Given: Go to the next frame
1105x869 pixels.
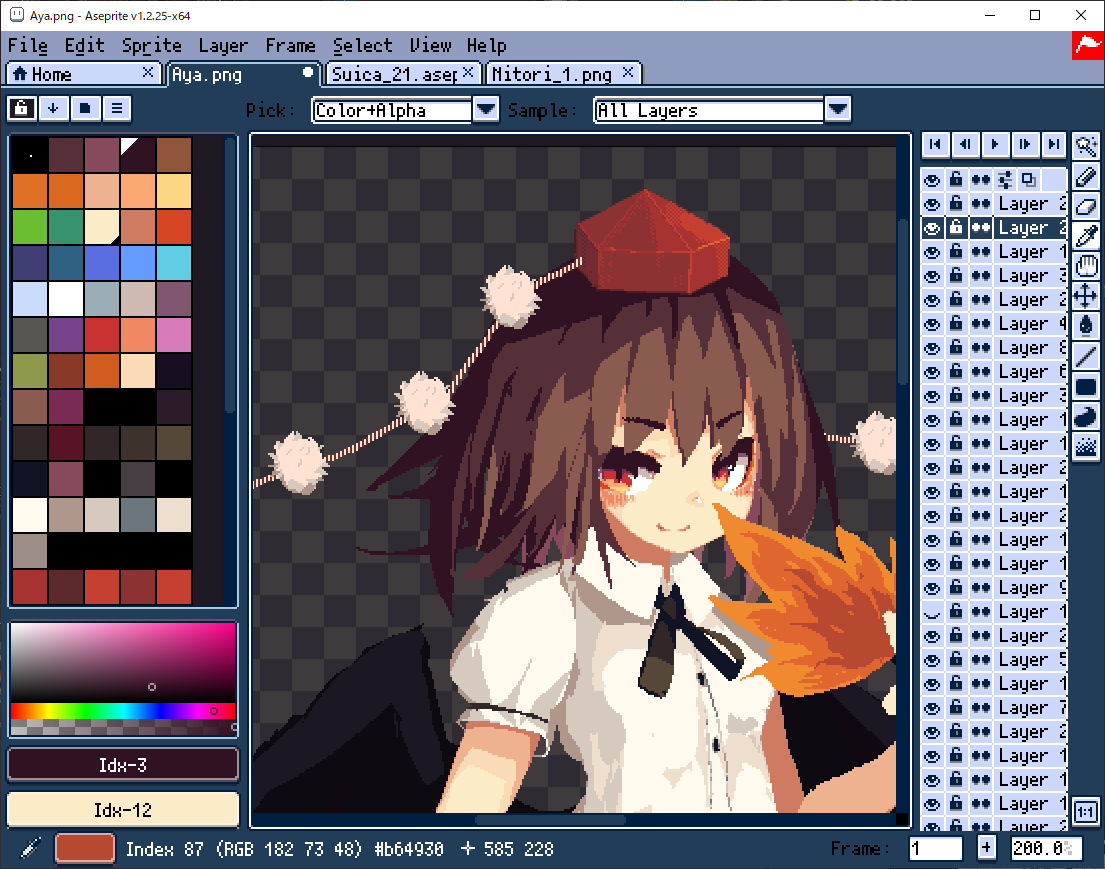Looking at the screenshot, I should pyautogui.click(x=1024, y=144).
